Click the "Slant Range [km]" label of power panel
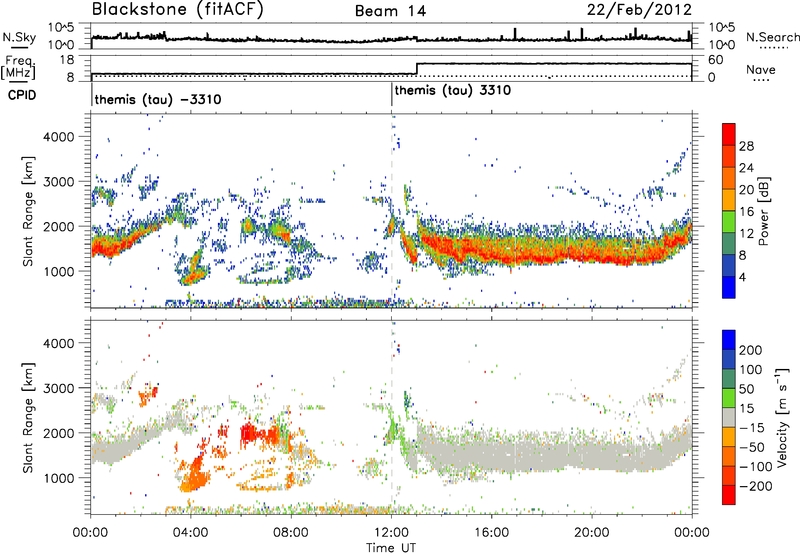This screenshot has height=554, width=800. pos(28,211)
